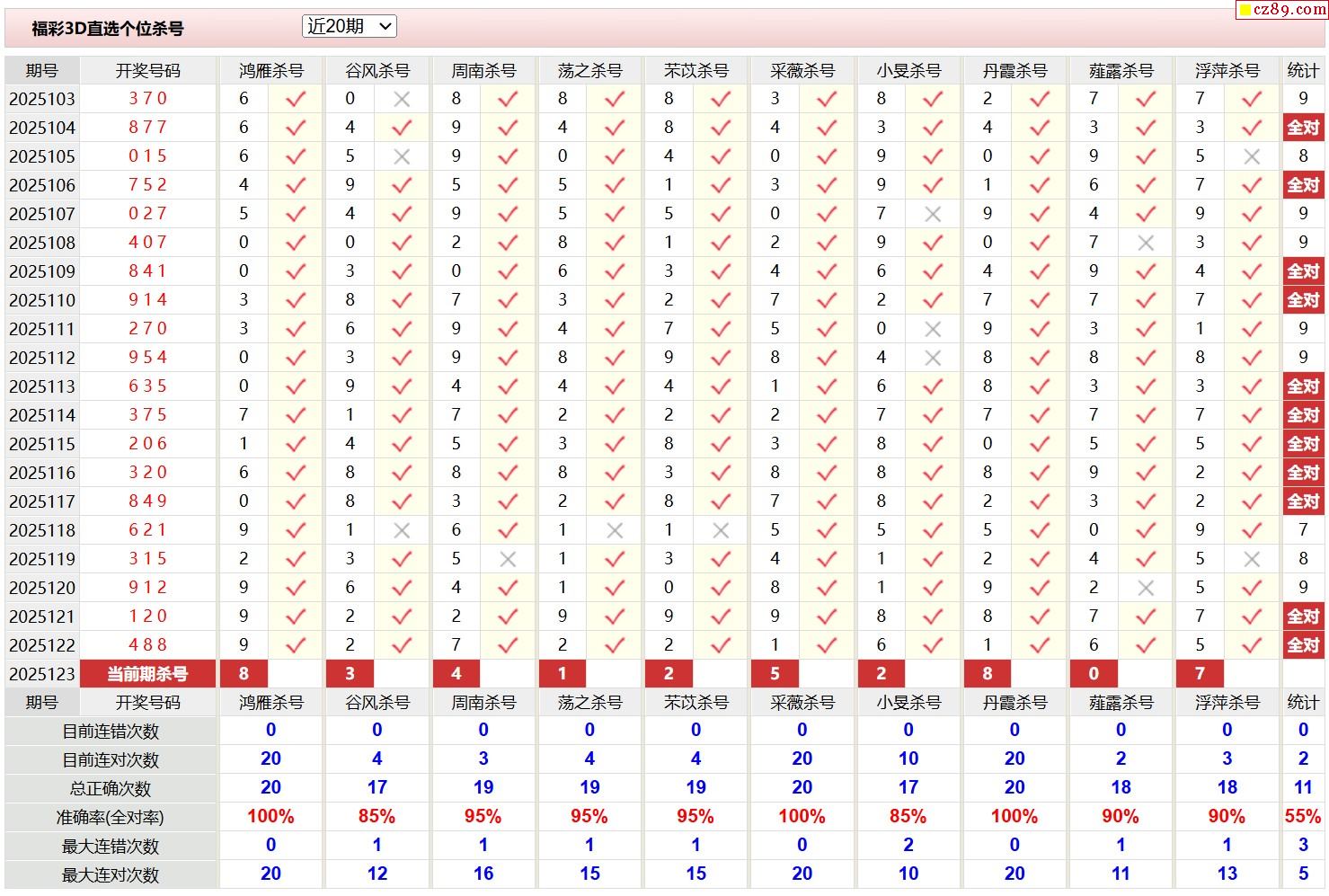Click the 总正确次数 row label

111,788
